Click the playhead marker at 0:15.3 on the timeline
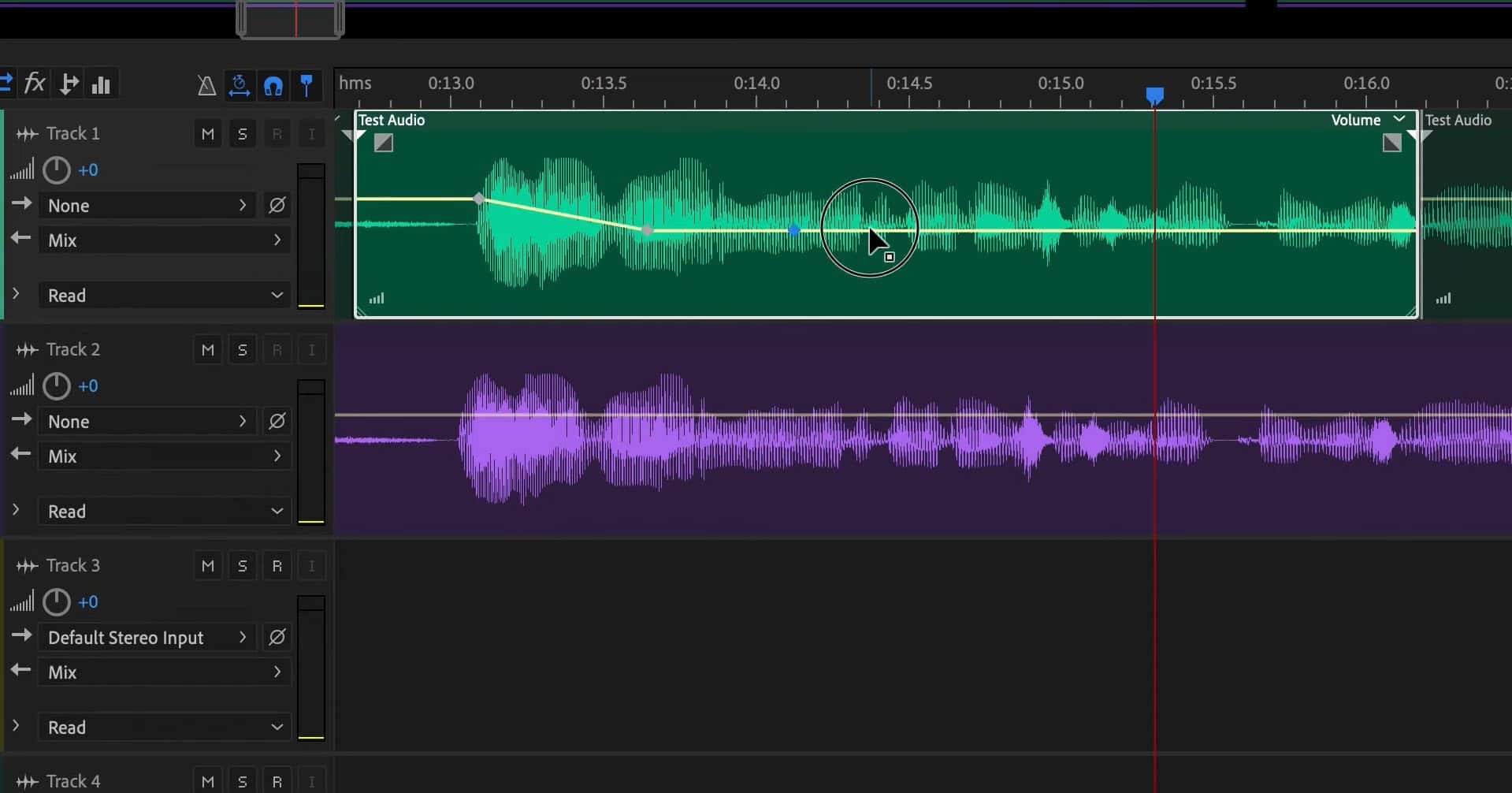This screenshot has width=1512, height=793. [1155, 95]
